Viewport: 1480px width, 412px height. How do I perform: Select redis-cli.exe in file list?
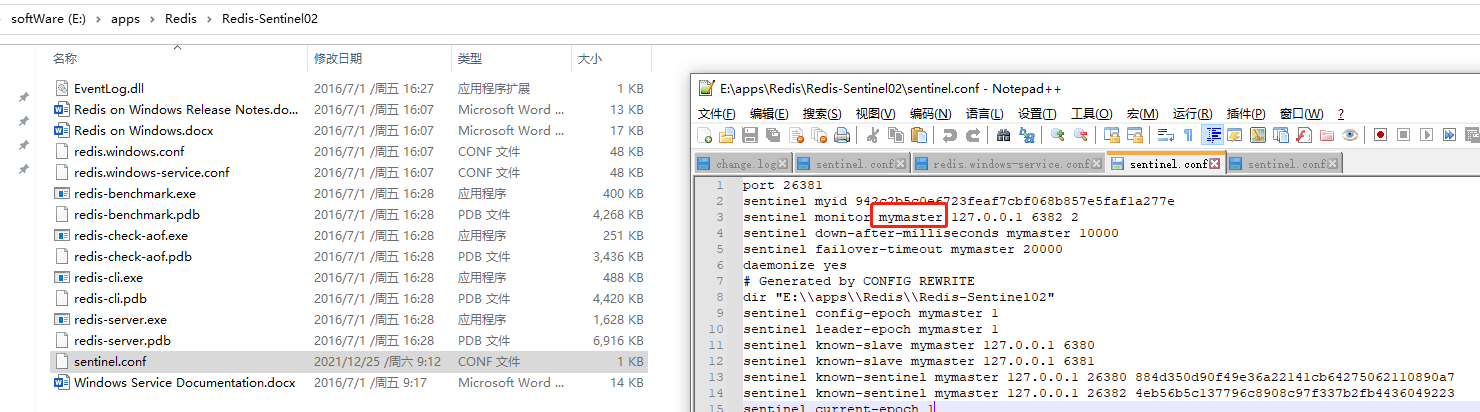349,278
